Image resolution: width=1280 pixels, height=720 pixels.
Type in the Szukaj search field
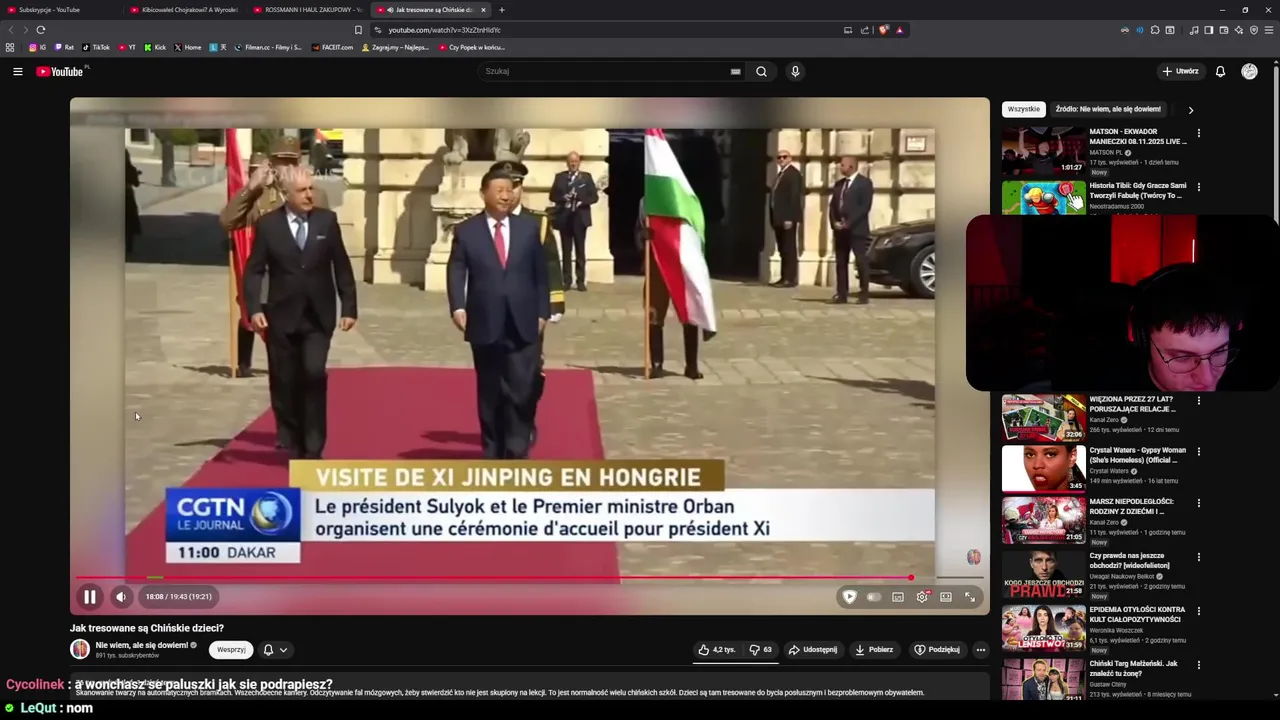pos(605,71)
